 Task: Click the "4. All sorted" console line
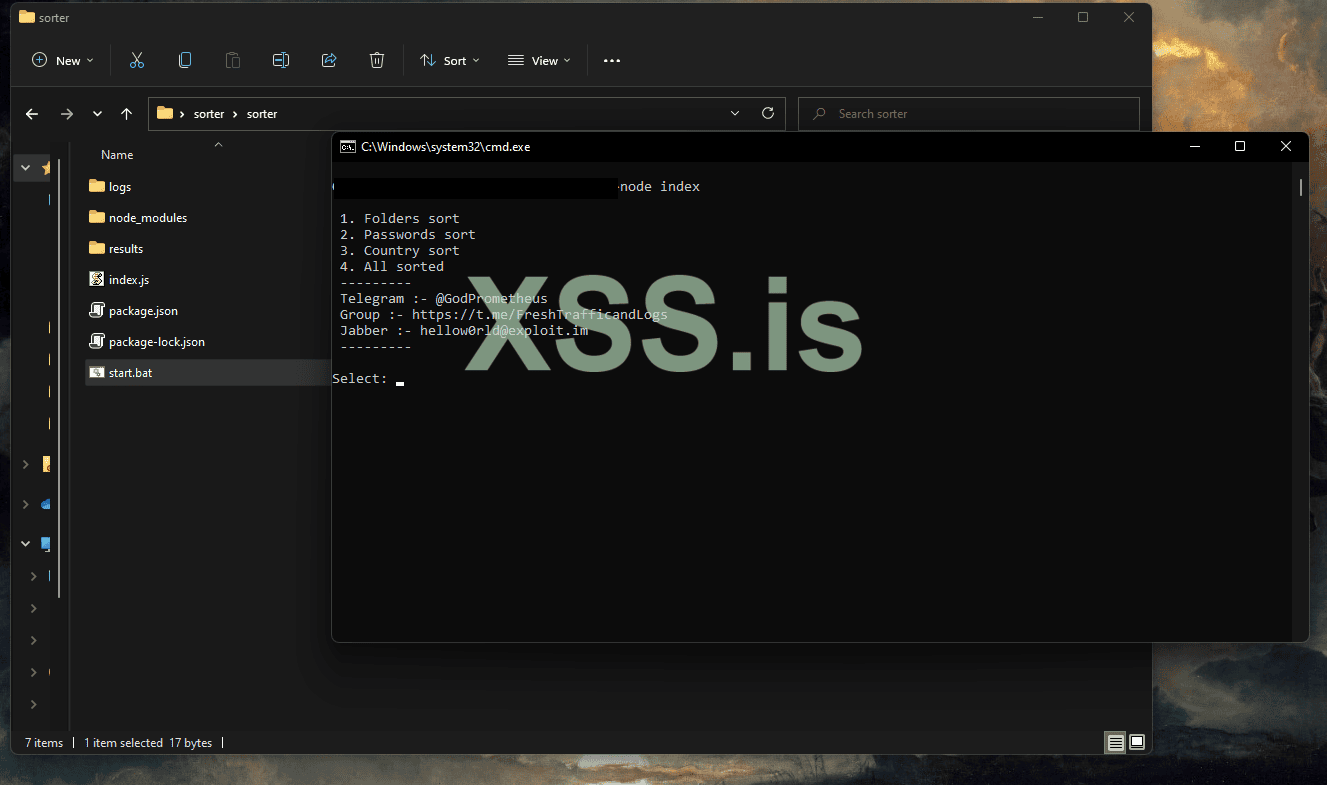click(x=392, y=266)
